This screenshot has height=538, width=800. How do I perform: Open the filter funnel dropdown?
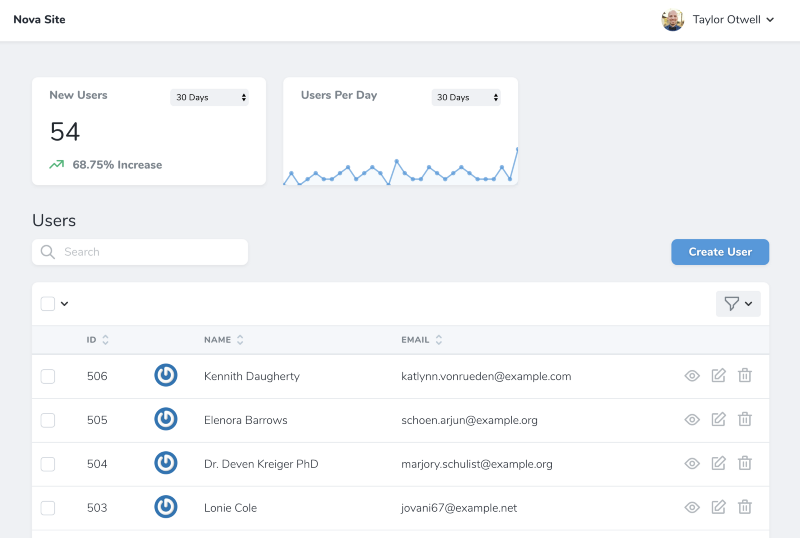point(738,304)
